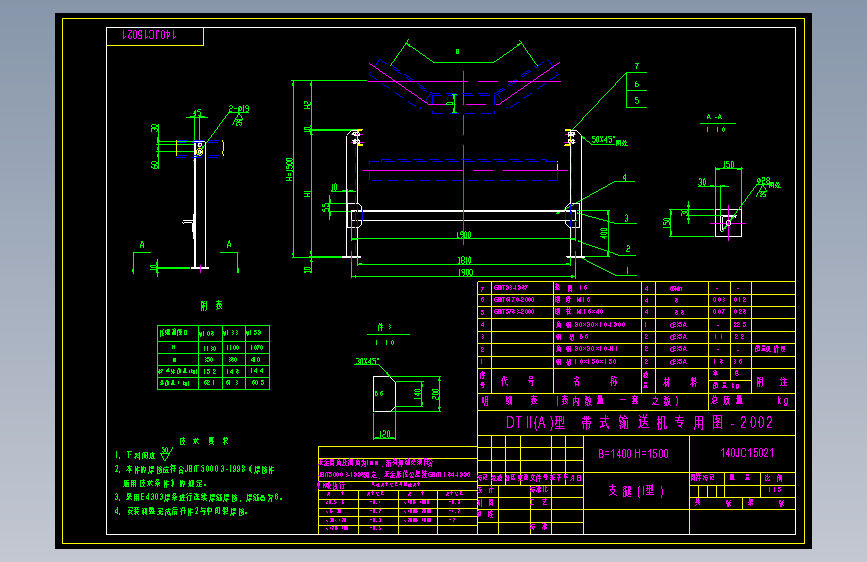Click the B dimension label above trough
867x562 pixels.
pos(457,51)
